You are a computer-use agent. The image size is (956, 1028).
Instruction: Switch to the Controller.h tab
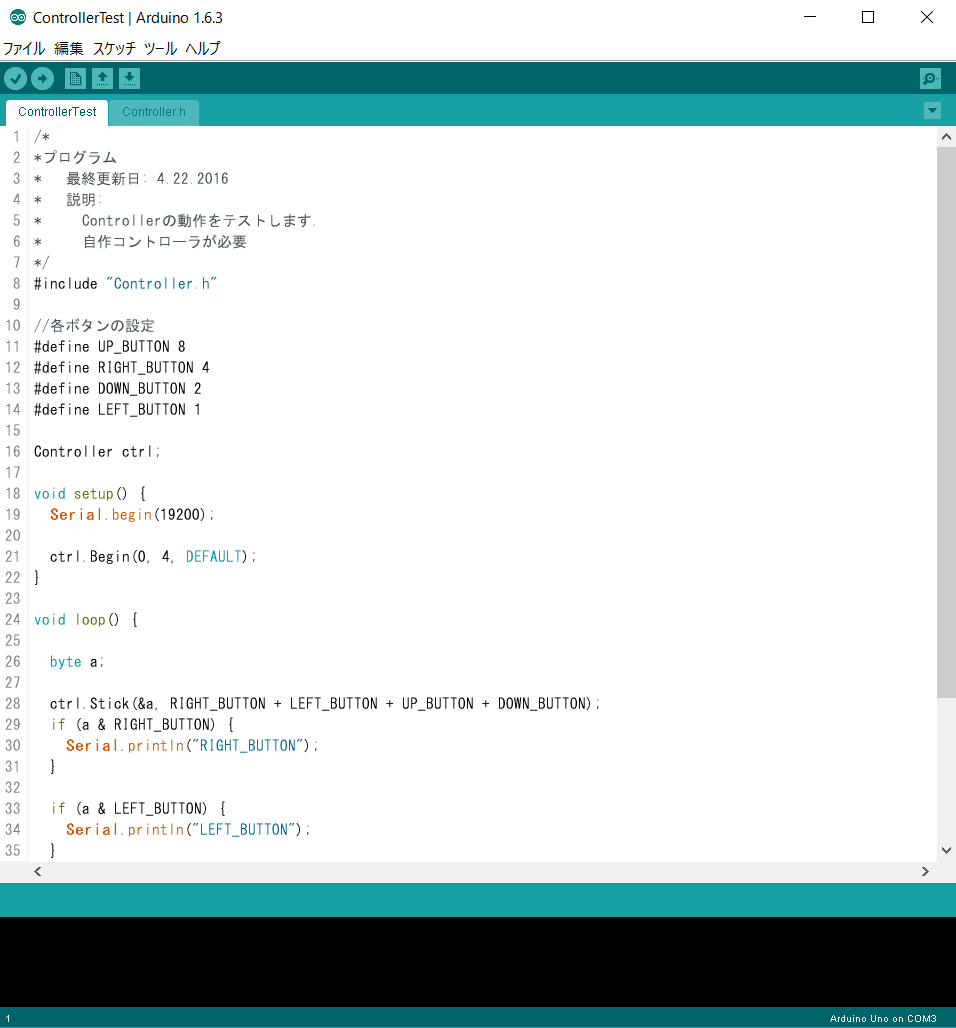[154, 112]
